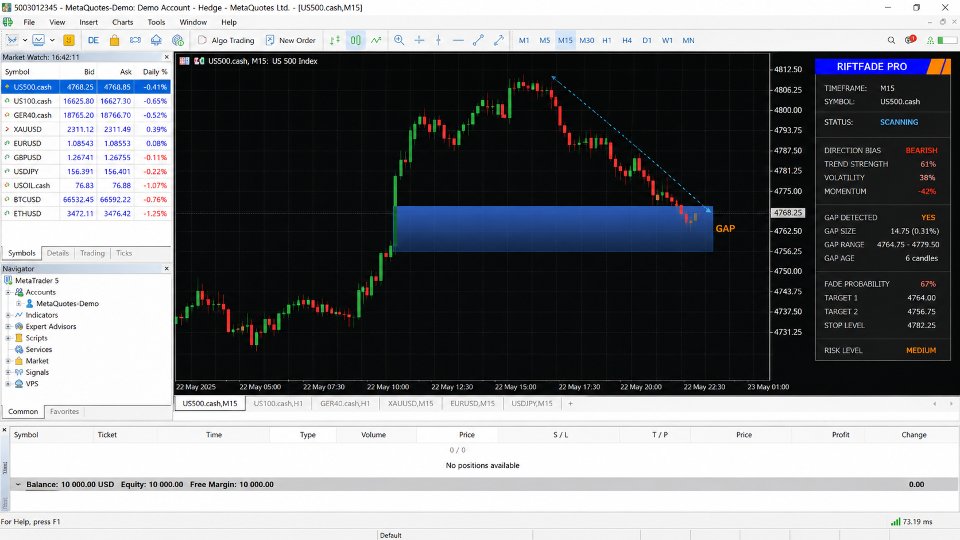Switch timeframe to M30

tap(587, 40)
